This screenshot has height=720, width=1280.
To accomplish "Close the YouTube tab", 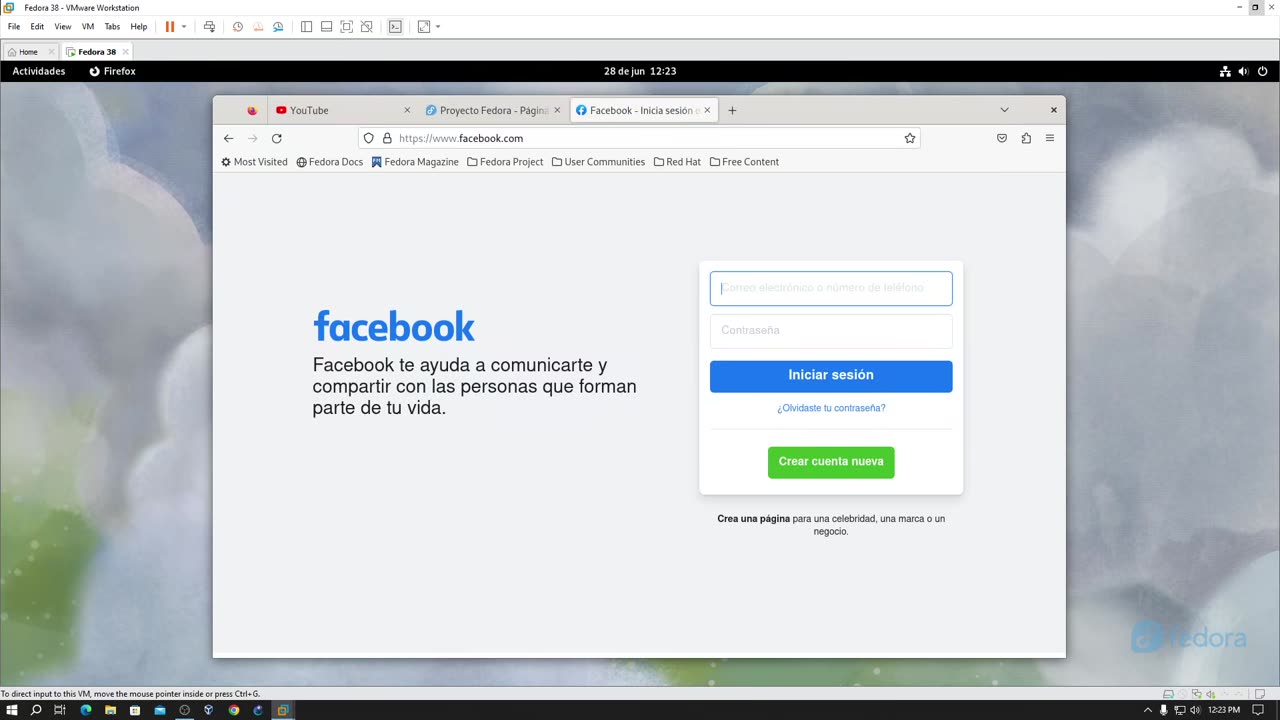I will coord(407,111).
